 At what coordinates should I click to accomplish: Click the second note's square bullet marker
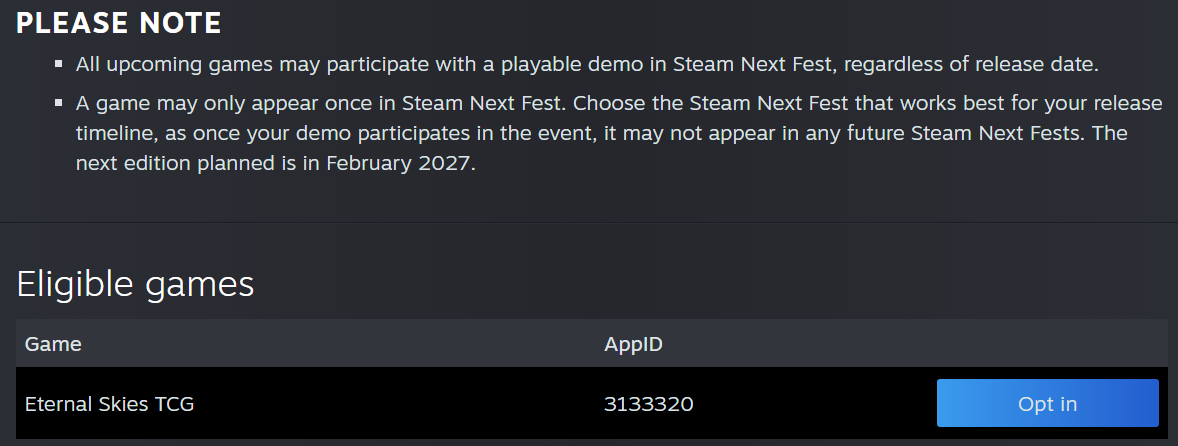coord(58,104)
